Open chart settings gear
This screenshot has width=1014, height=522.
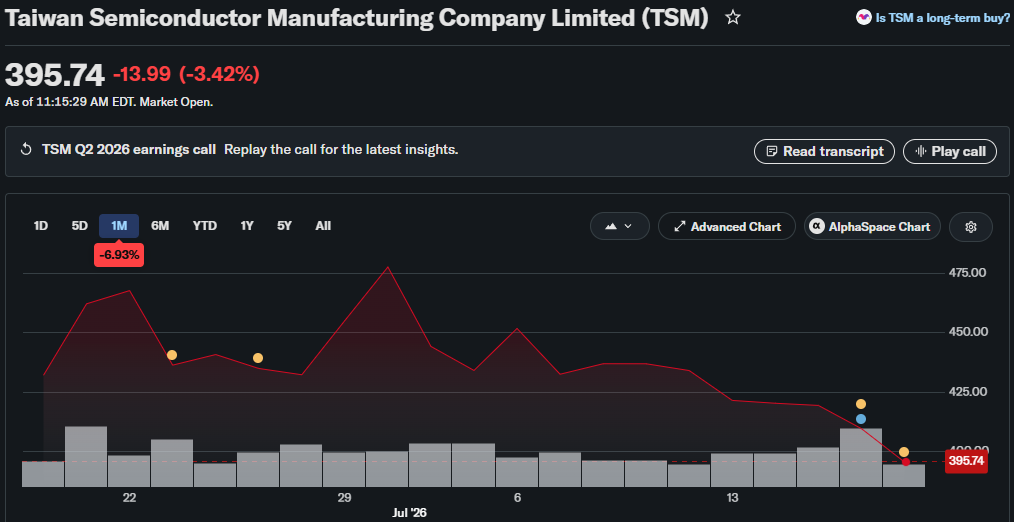point(971,226)
